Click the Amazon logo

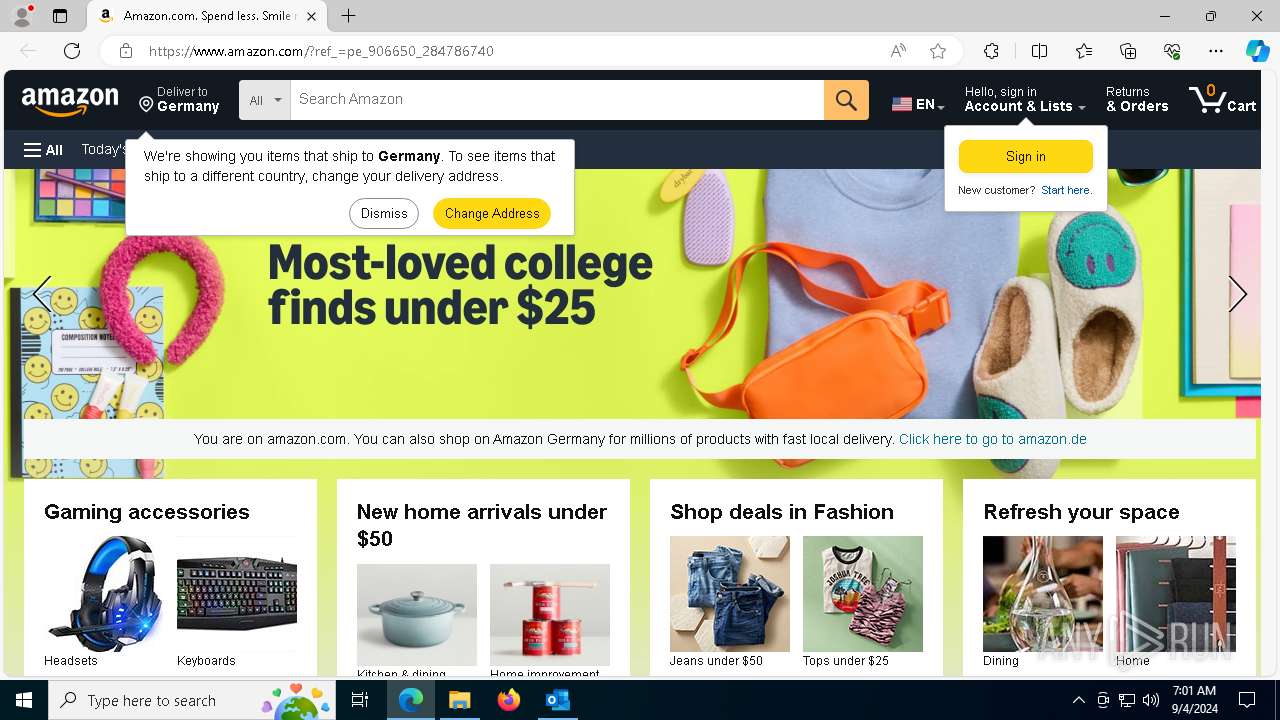(x=70, y=100)
